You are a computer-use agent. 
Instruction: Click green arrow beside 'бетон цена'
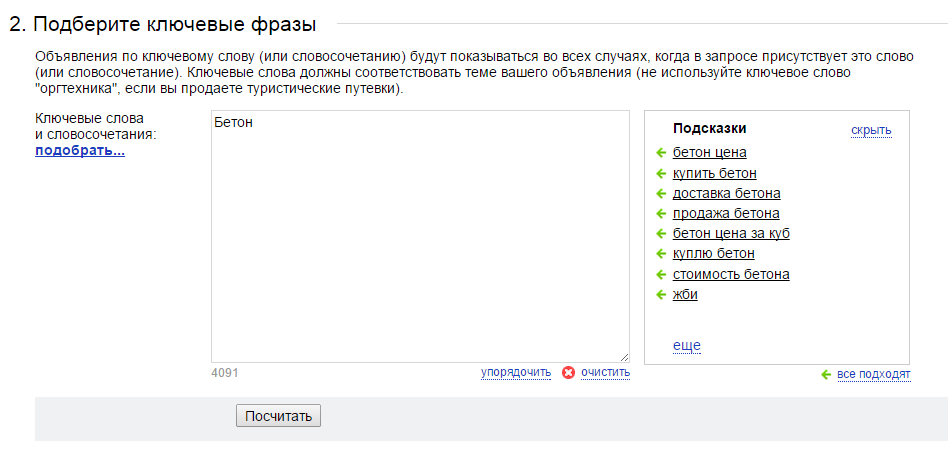coord(661,152)
